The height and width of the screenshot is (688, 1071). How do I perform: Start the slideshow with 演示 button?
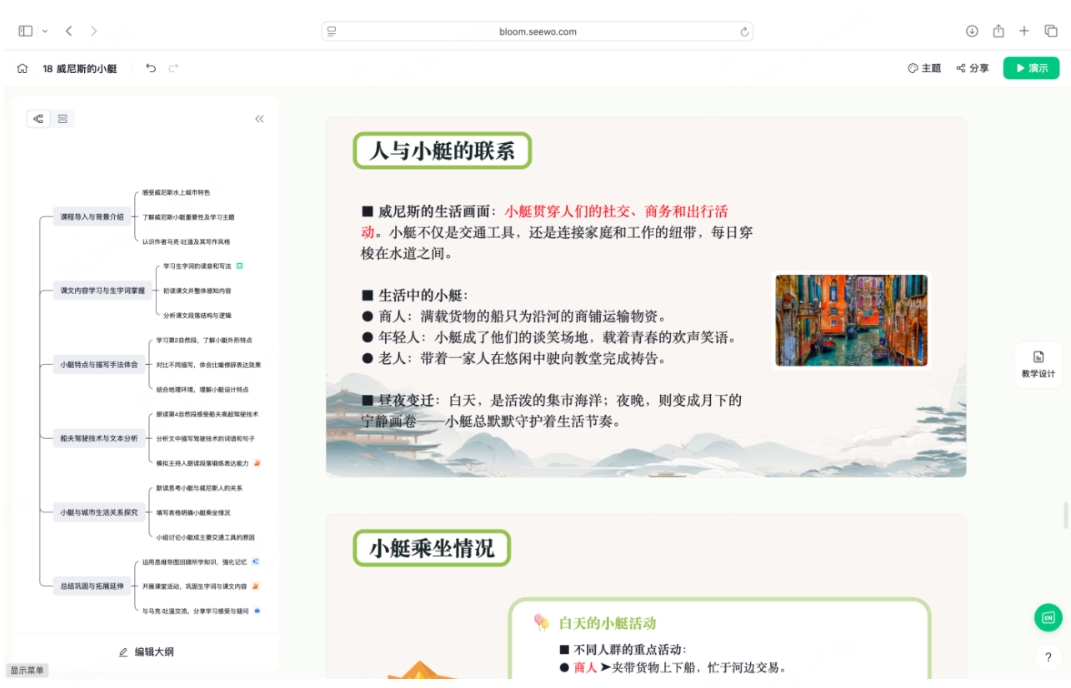point(1031,68)
